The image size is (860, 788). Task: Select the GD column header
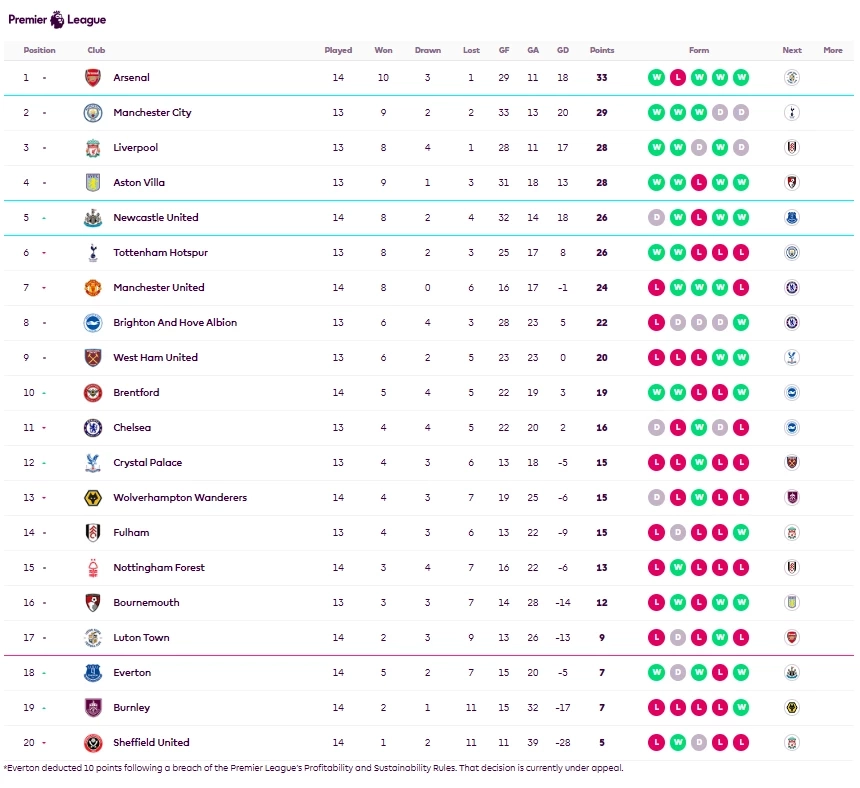tap(562, 50)
